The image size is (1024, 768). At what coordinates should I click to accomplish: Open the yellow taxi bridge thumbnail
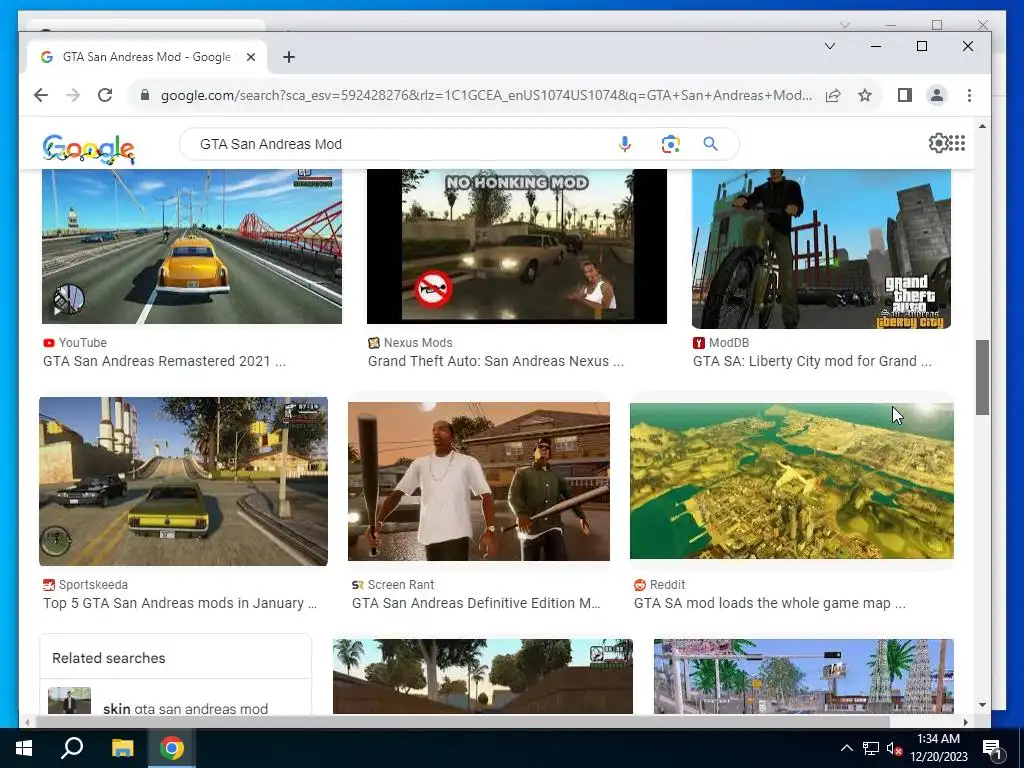click(192, 246)
